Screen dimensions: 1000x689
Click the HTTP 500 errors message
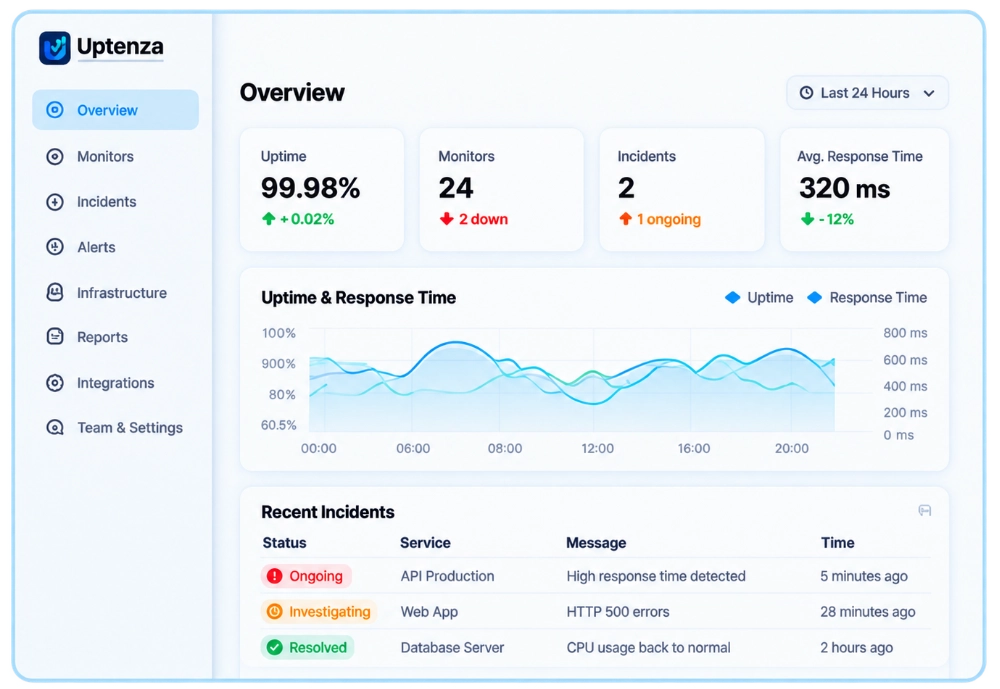(x=618, y=612)
